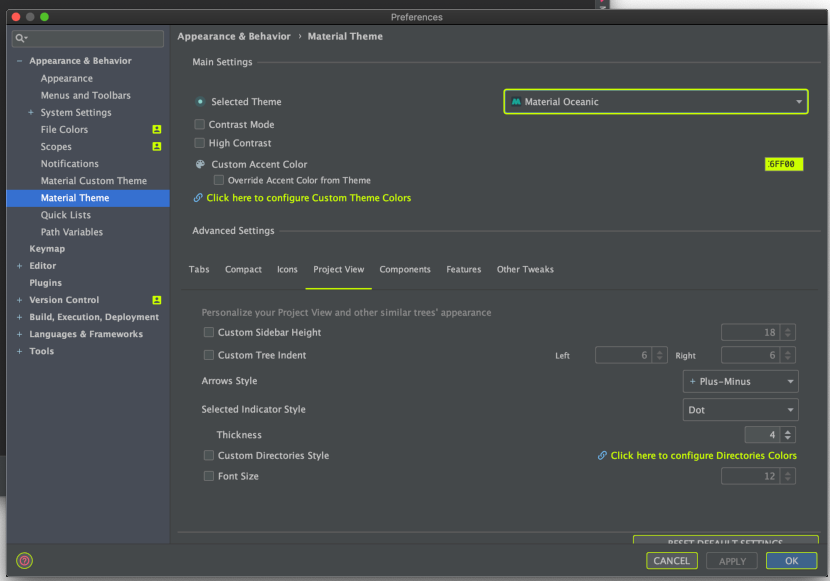
Task: Open the Keymap settings page
Action: (47, 249)
